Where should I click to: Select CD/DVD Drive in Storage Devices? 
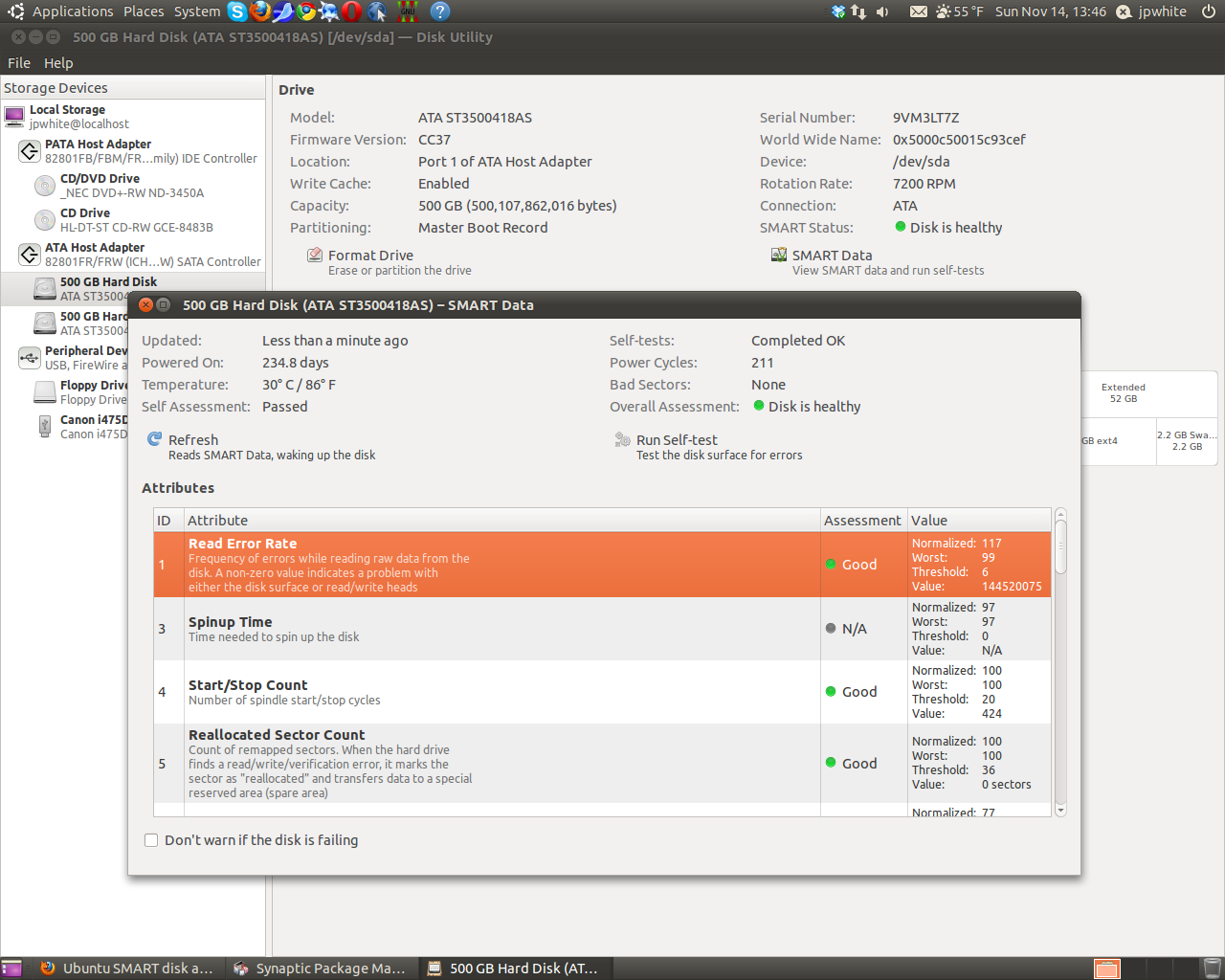[100, 179]
